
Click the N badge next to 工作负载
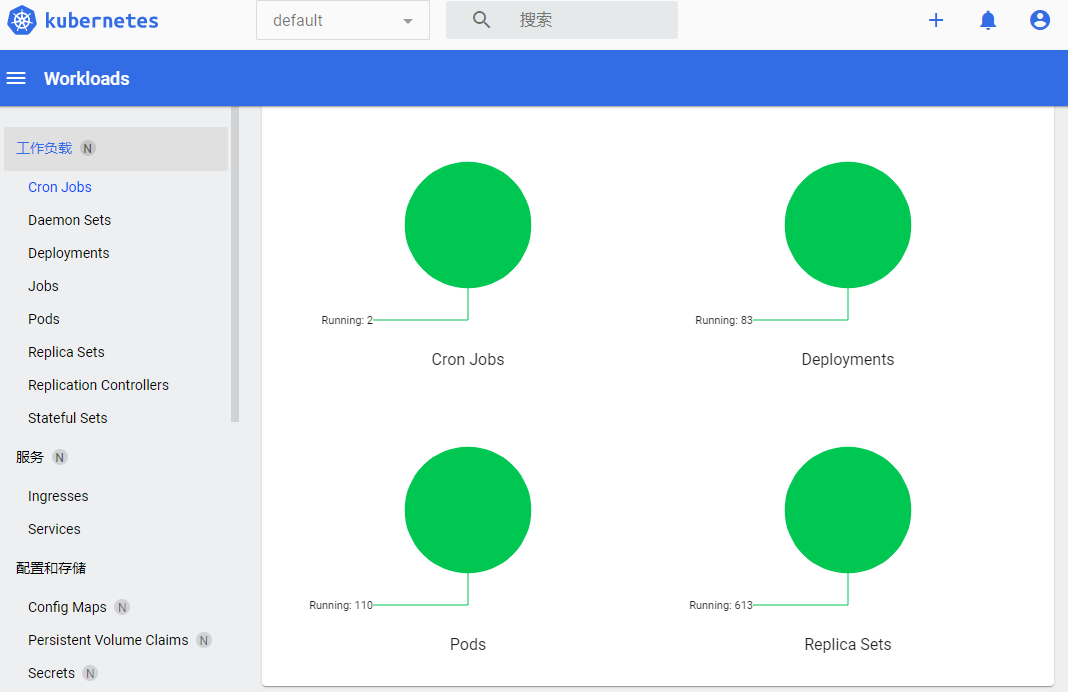pos(88,148)
